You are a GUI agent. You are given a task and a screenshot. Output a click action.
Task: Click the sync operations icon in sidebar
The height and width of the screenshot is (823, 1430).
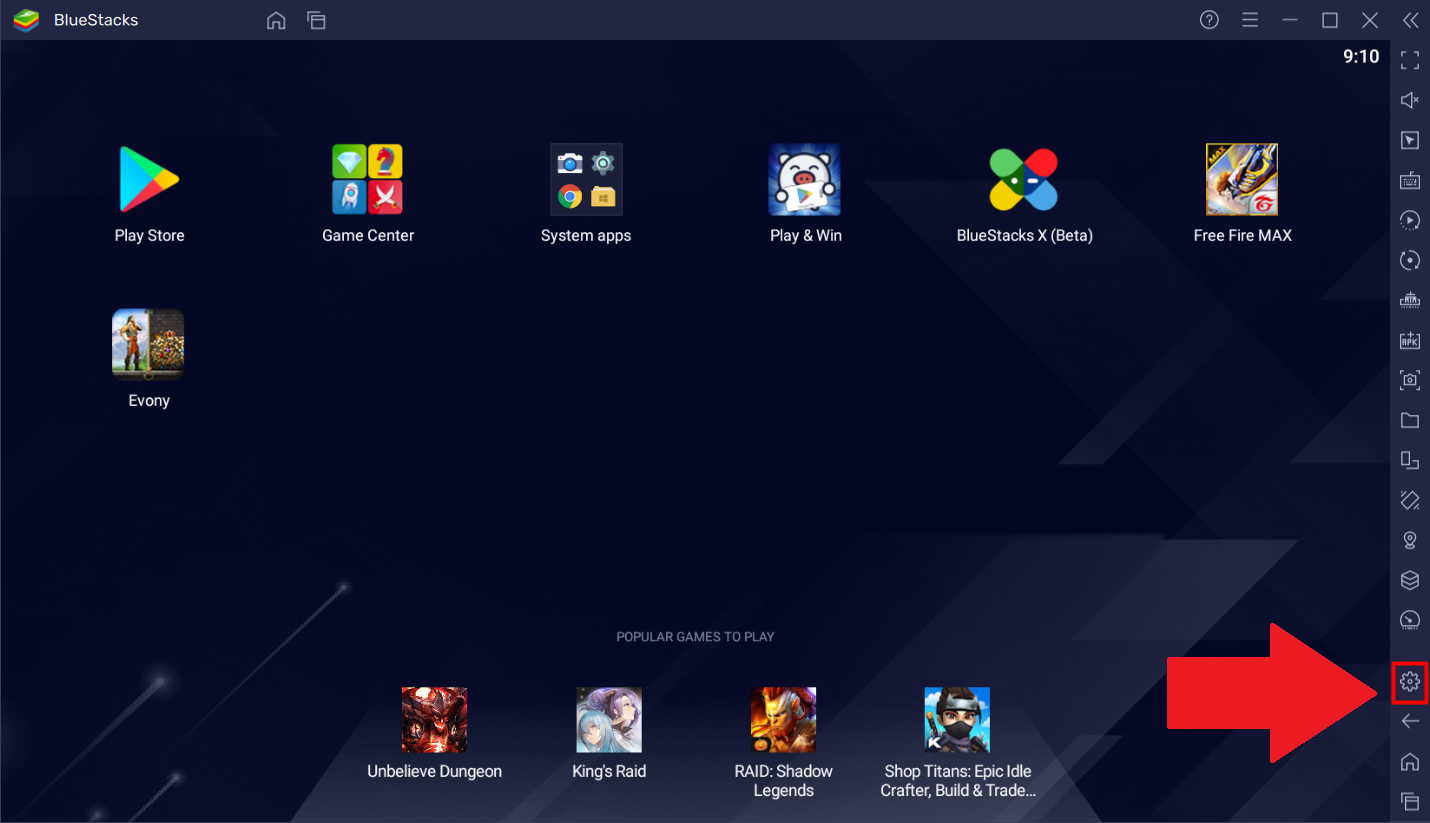(x=1410, y=260)
